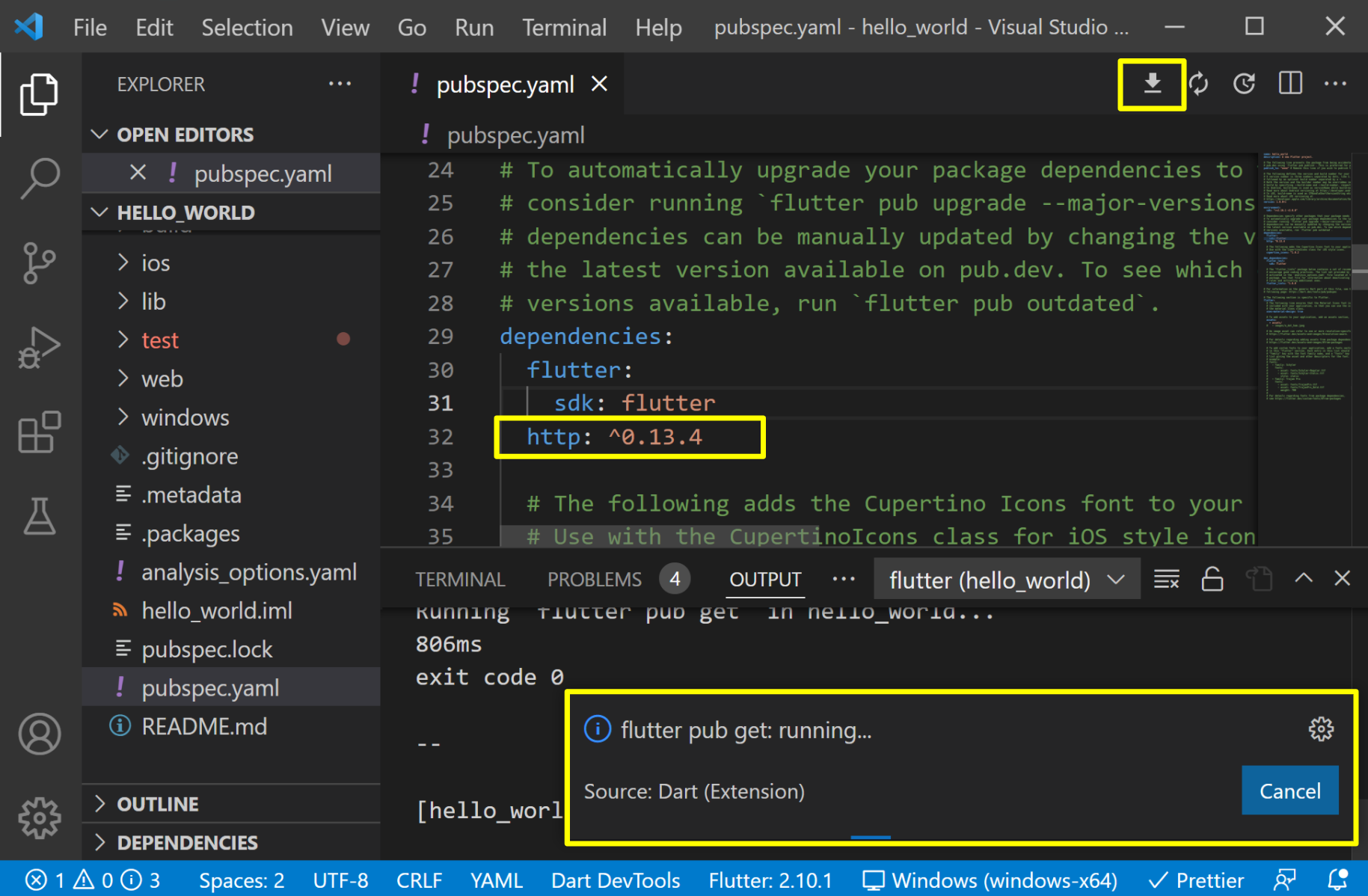
Task: Open the Explorer view in activity bar
Action: [39, 94]
